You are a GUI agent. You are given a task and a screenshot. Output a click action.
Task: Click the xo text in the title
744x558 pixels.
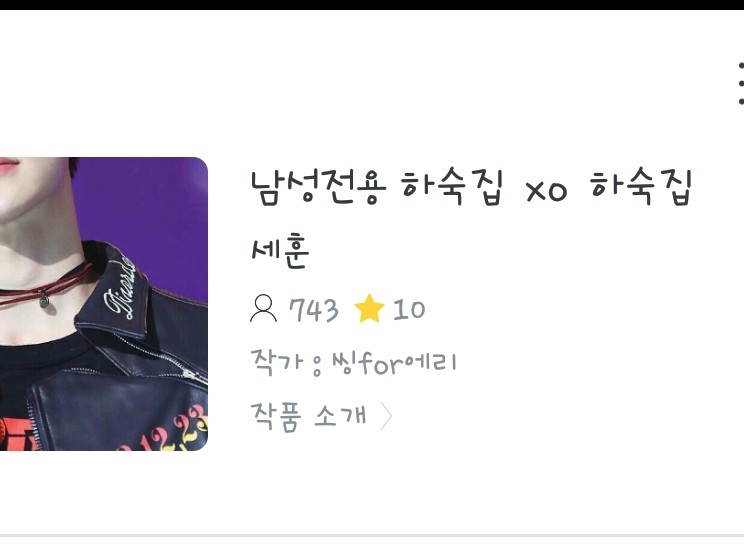click(x=547, y=191)
